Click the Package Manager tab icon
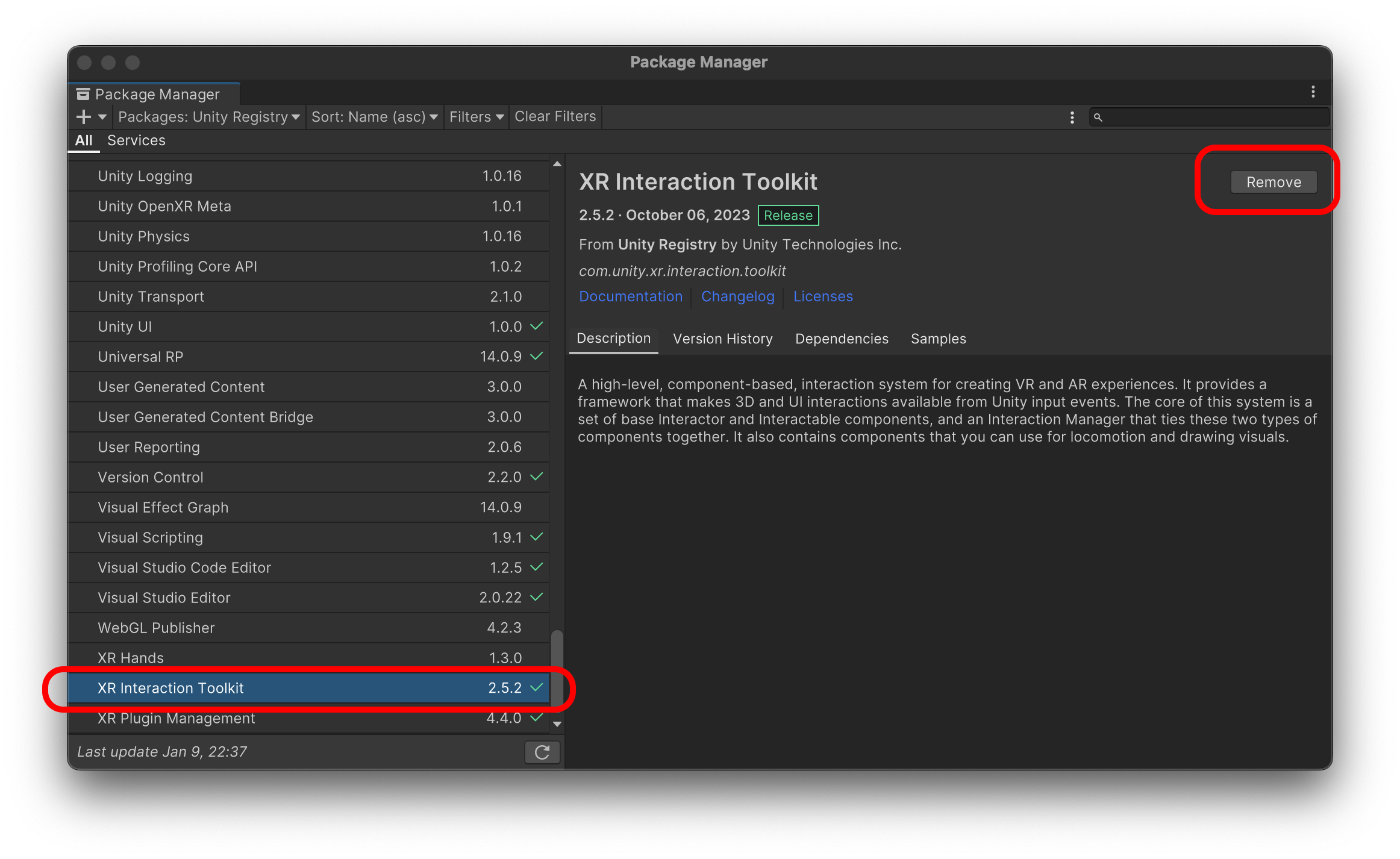1400x859 pixels. click(x=83, y=95)
